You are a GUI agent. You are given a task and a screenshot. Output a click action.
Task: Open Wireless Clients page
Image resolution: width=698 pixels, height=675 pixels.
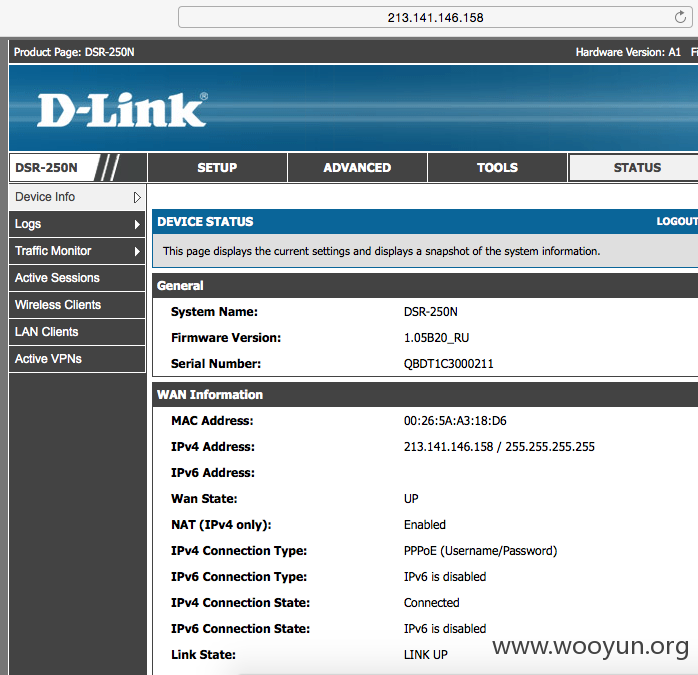click(x=77, y=305)
